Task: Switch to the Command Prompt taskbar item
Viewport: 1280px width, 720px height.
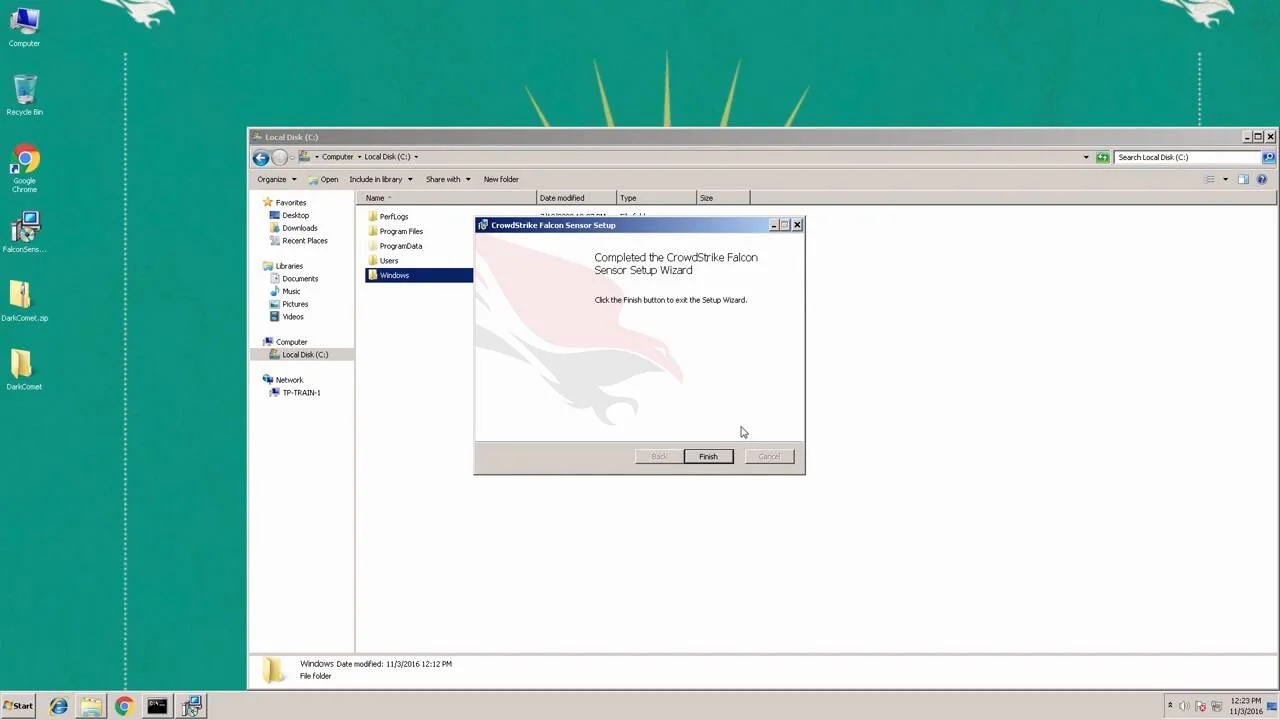Action: point(157,706)
